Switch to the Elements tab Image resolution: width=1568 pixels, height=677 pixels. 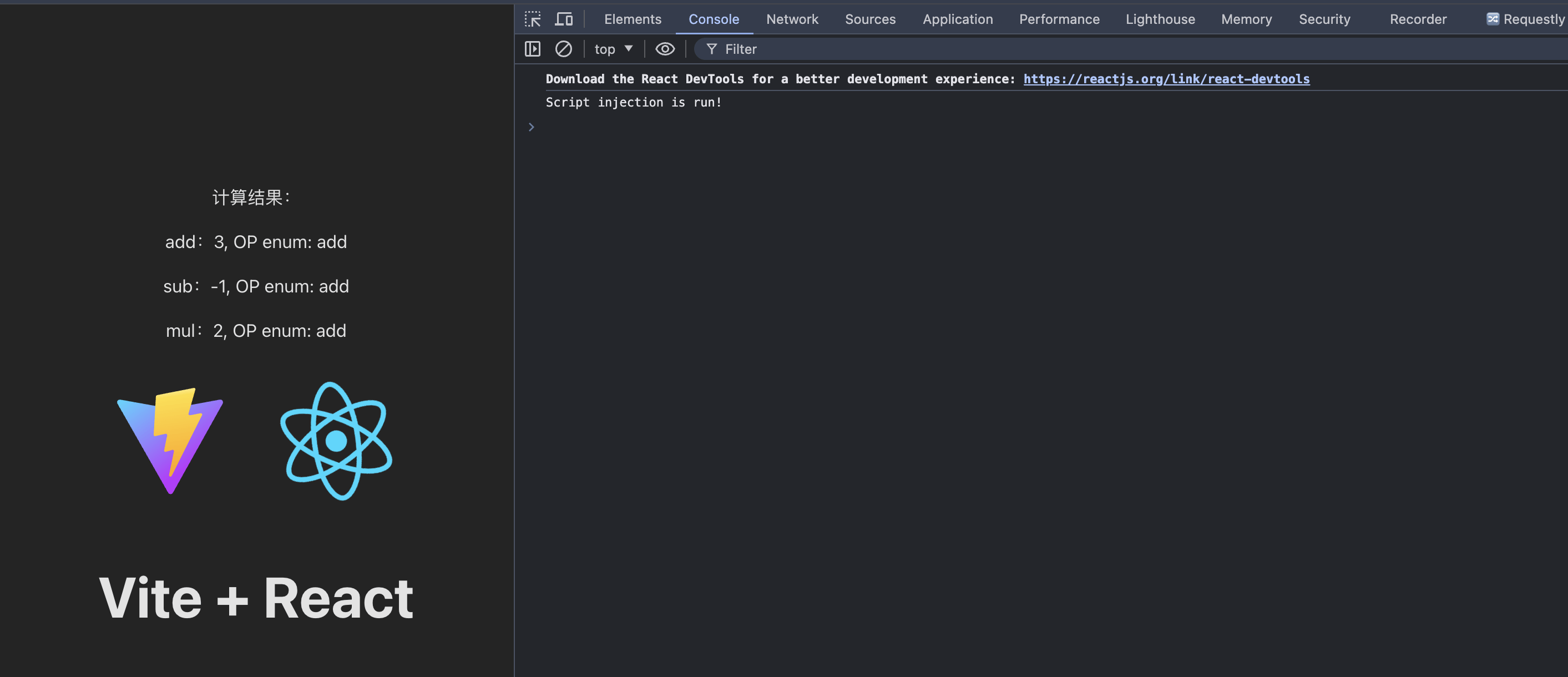[633, 19]
